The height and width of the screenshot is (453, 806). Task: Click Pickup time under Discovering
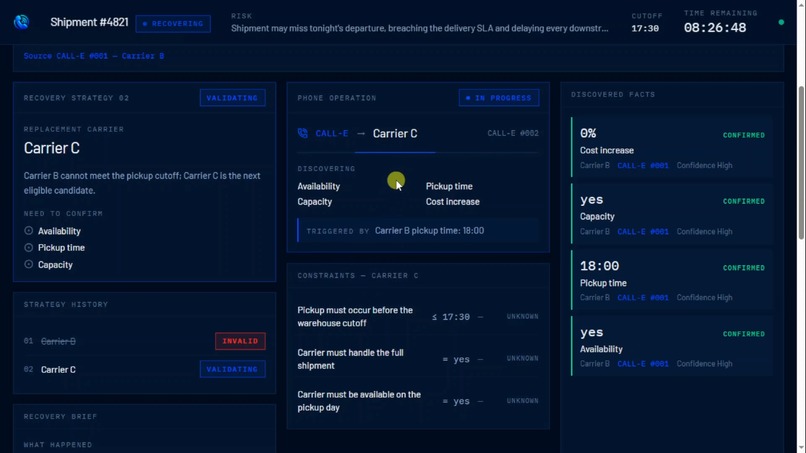click(449, 187)
